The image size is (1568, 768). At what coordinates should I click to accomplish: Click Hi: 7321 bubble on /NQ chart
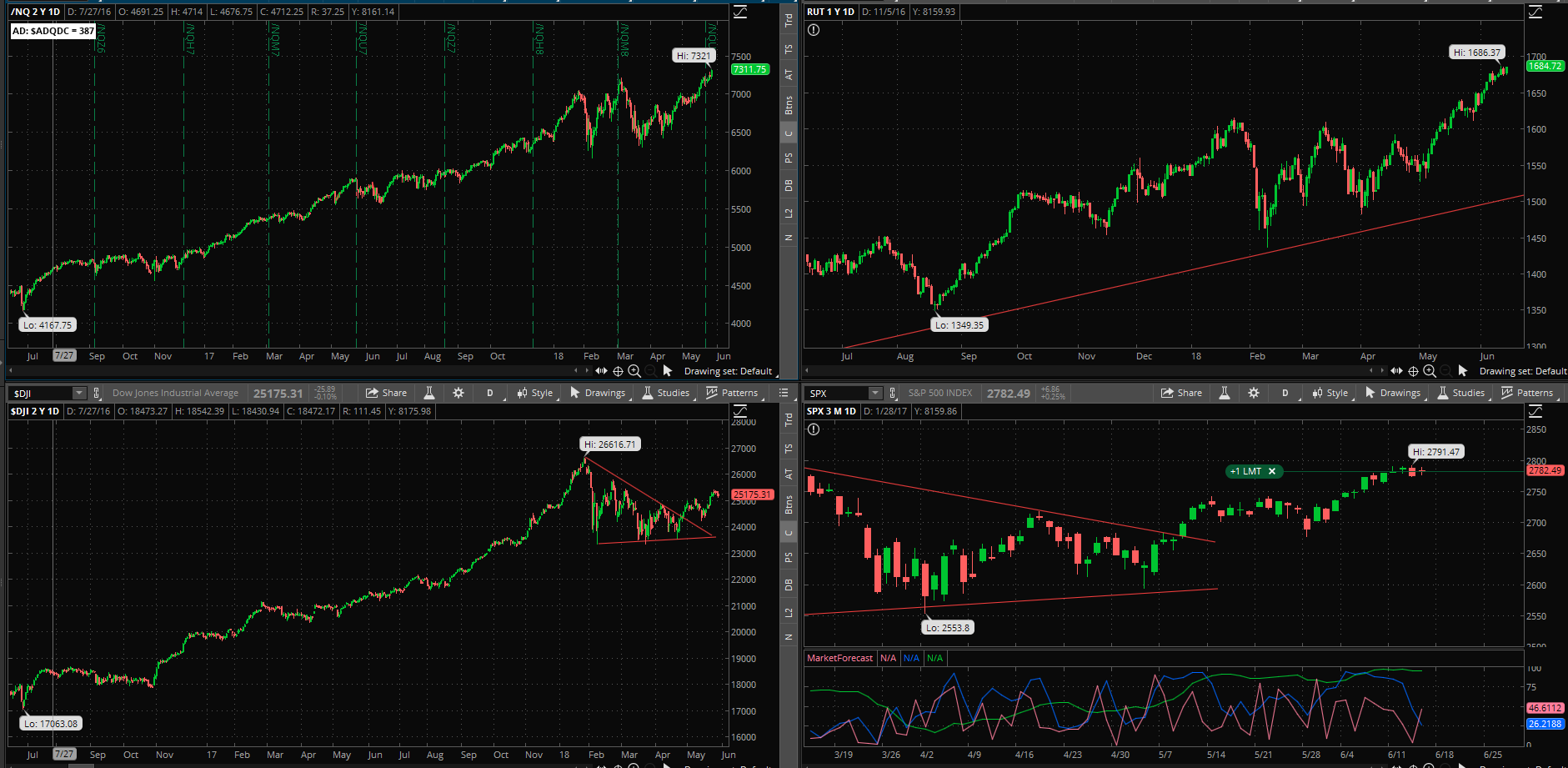(694, 56)
